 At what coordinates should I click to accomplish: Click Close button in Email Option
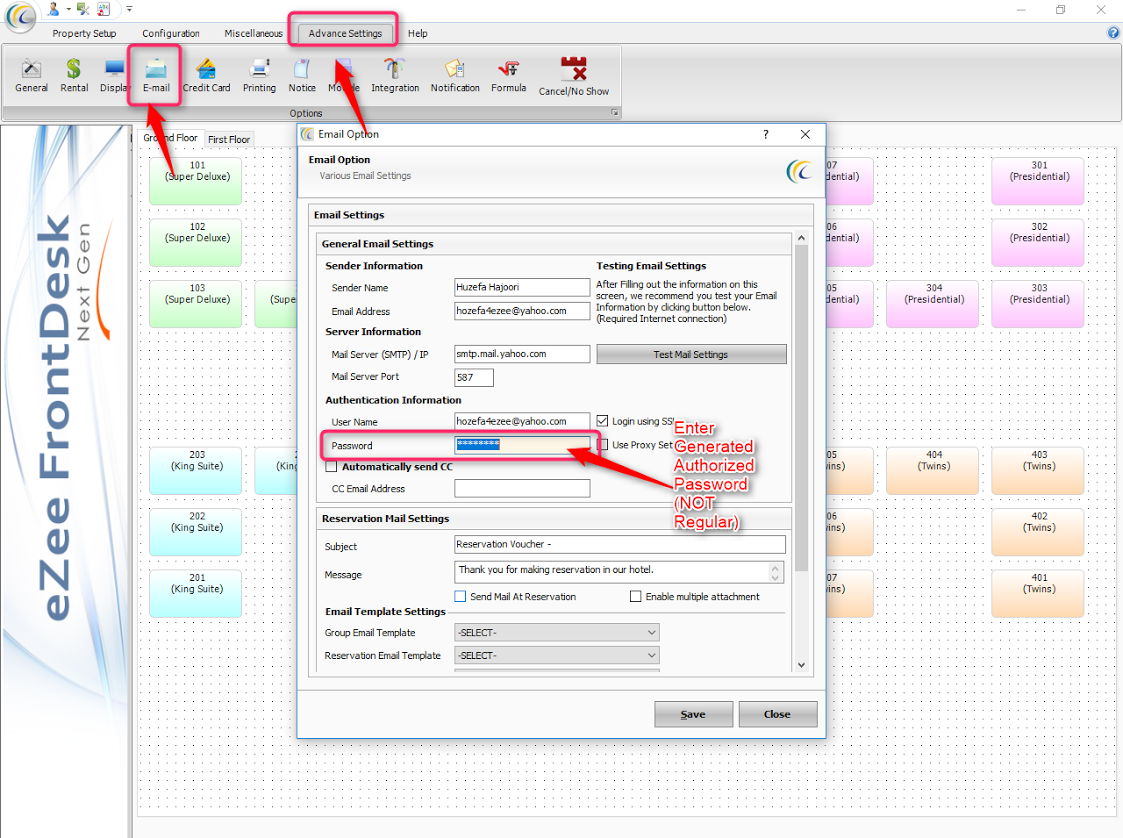click(777, 714)
